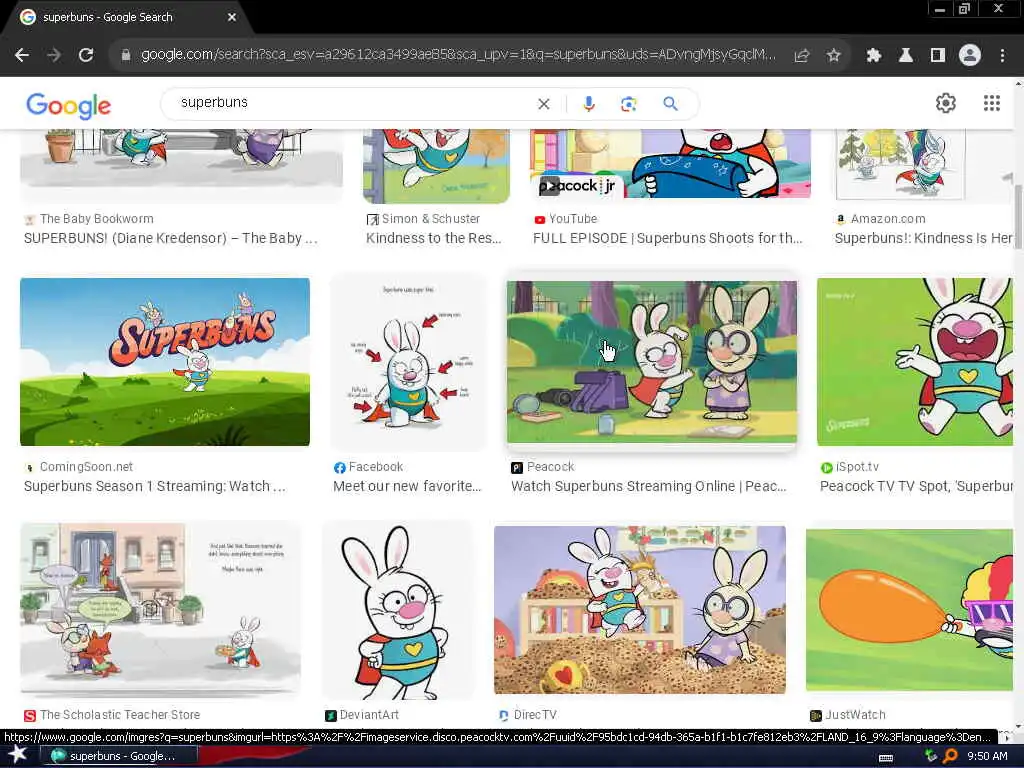1024x768 pixels.
Task: Click The Scholastic Teacher Store label
Action: [120, 715]
